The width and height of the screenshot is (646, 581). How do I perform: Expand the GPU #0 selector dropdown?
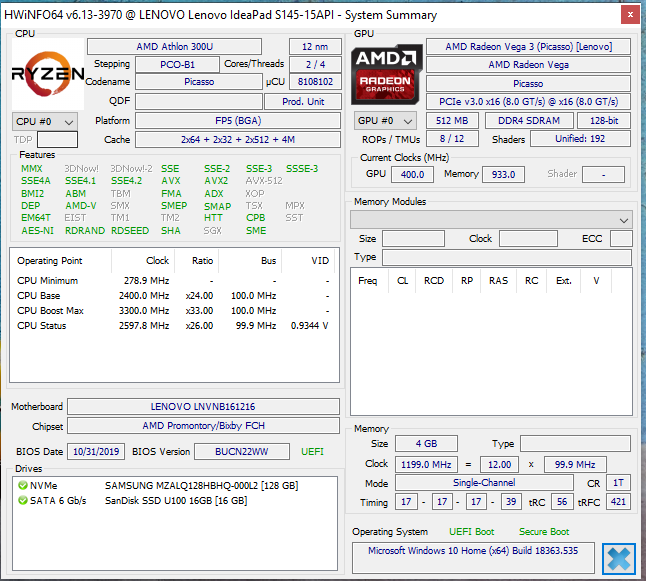(383, 121)
